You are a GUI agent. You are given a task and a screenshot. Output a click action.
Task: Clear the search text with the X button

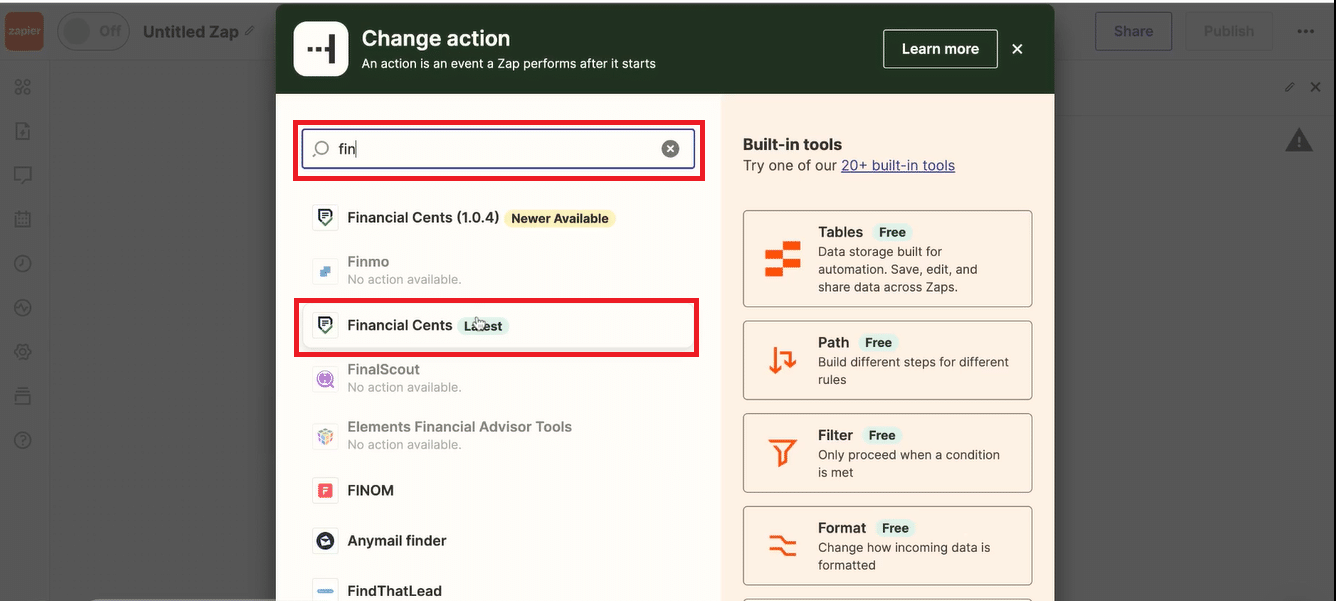point(670,149)
